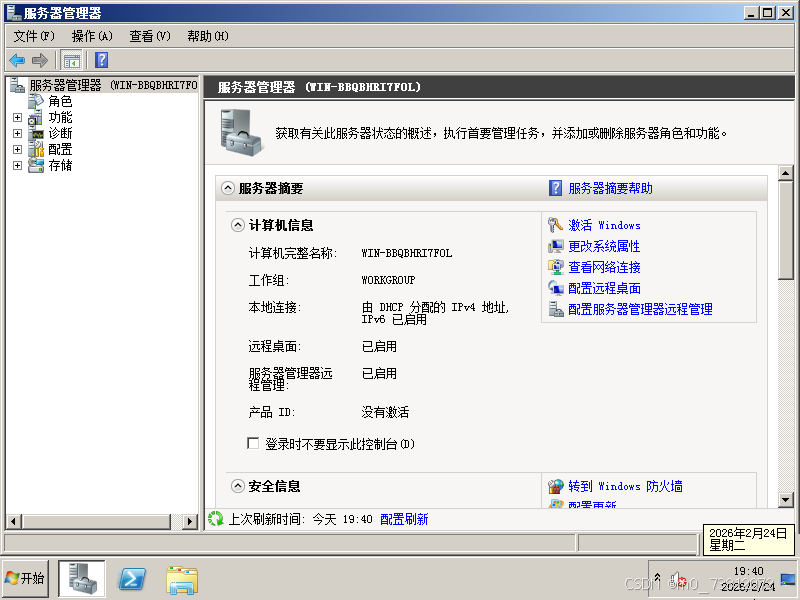Click the icon beside 更改系统属性
The height and width of the screenshot is (600, 800).
(x=555, y=246)
